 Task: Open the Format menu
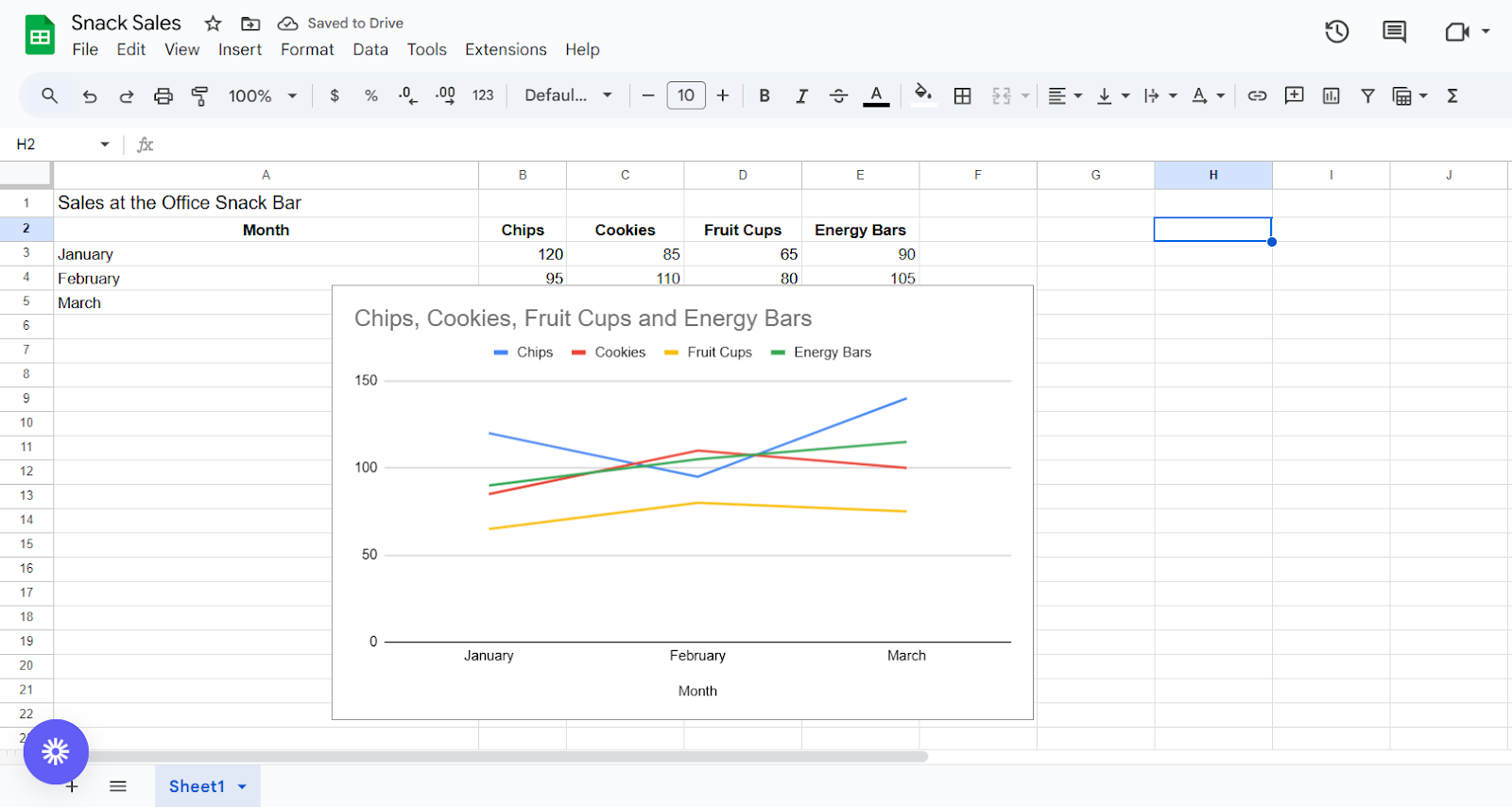click(x=307, y=49)
